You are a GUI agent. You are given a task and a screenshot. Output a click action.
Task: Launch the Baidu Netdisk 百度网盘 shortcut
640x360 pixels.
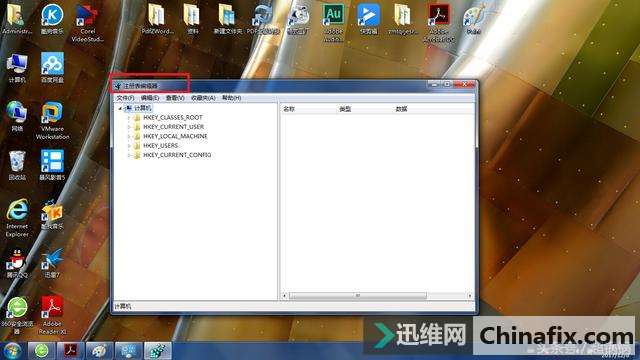[x=52, y=68]
